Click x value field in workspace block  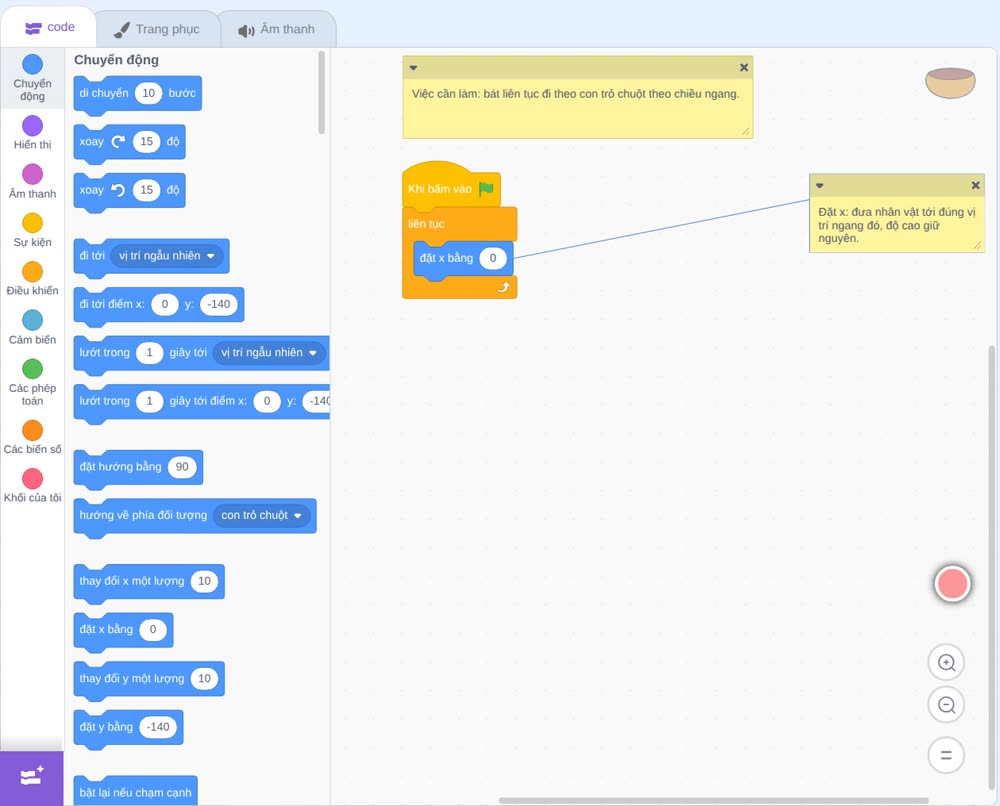pyautogui.click(x=492, y=258)
